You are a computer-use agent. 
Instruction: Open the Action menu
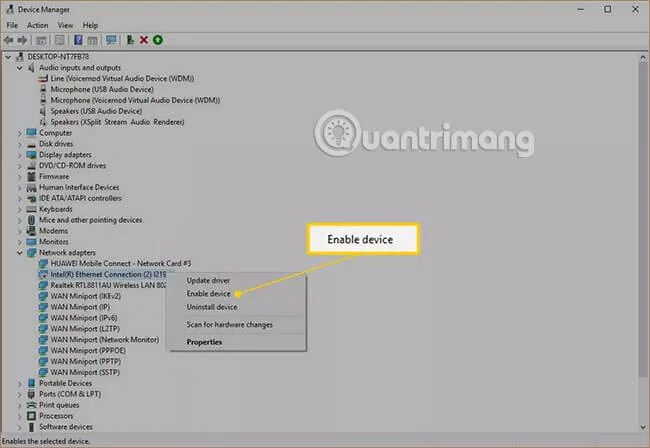[37, 25]
